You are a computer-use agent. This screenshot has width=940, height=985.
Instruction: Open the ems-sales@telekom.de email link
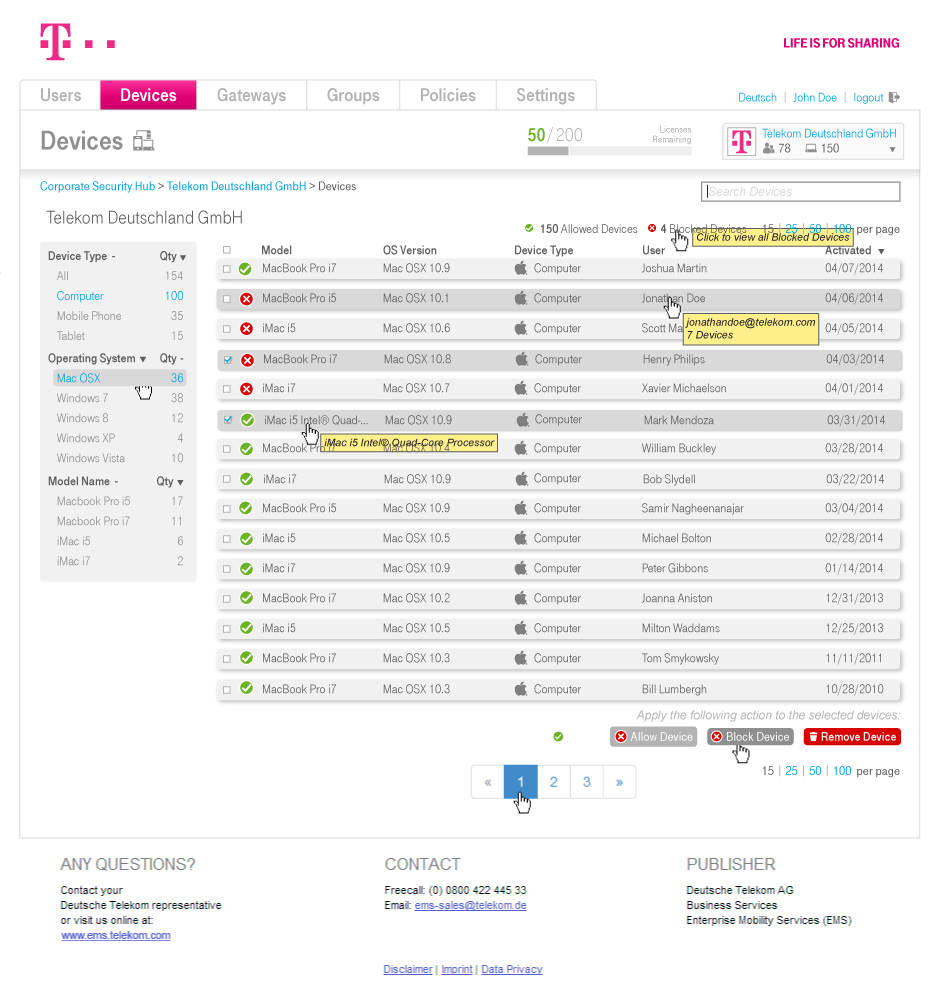coord(471,905)
